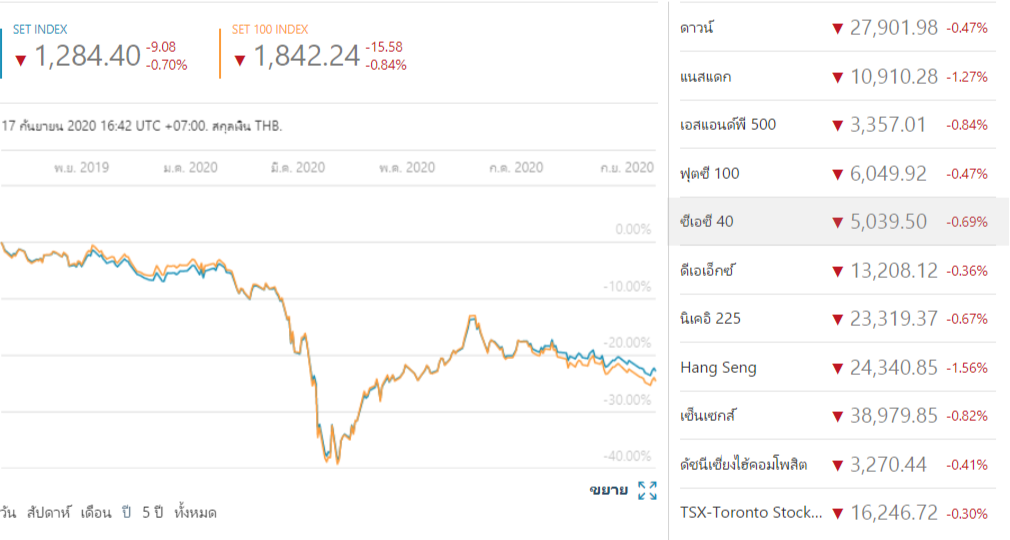Open the SET 100 INDEX title link
Viewport: 1010px width, 540px height.
pos(270,30)
